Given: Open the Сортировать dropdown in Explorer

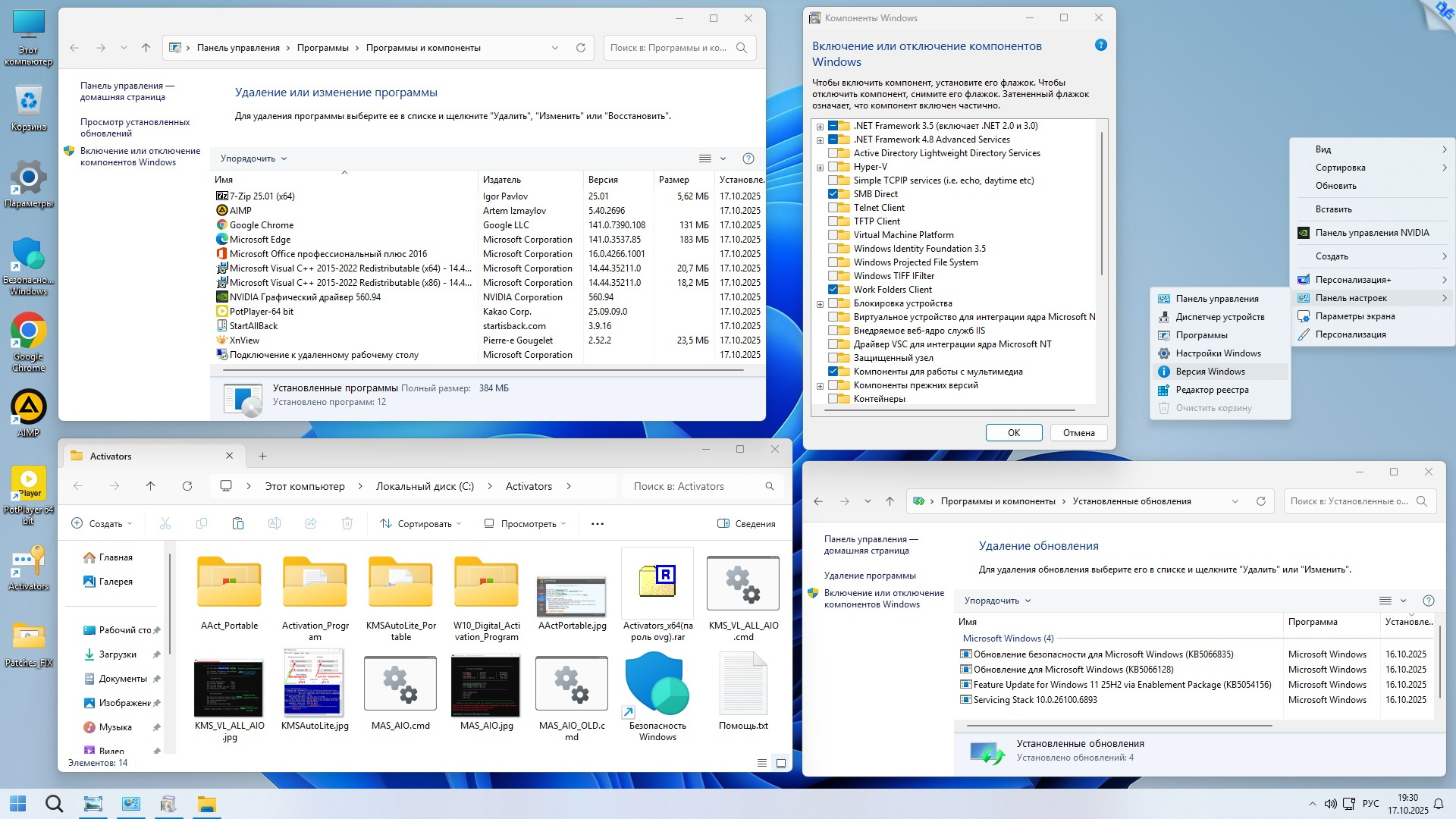Looking at the screenshot, I should [421, 523].
